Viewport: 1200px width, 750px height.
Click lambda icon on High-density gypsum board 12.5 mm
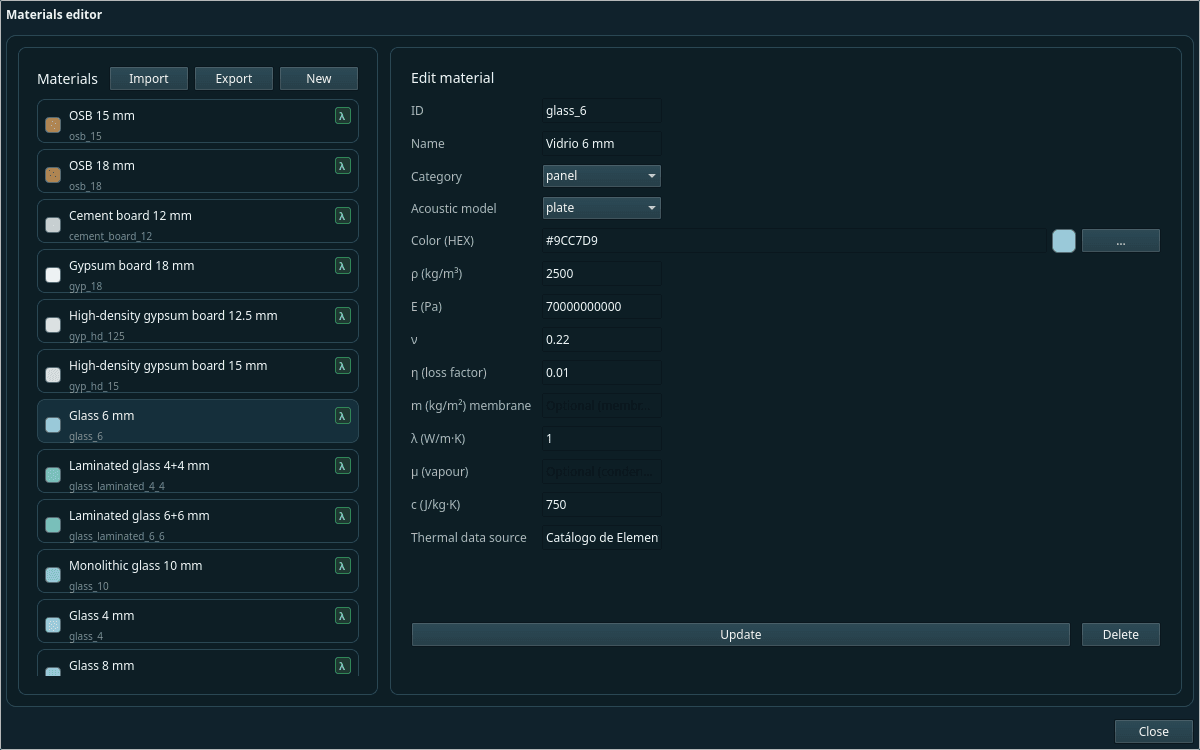pos(343,316)
